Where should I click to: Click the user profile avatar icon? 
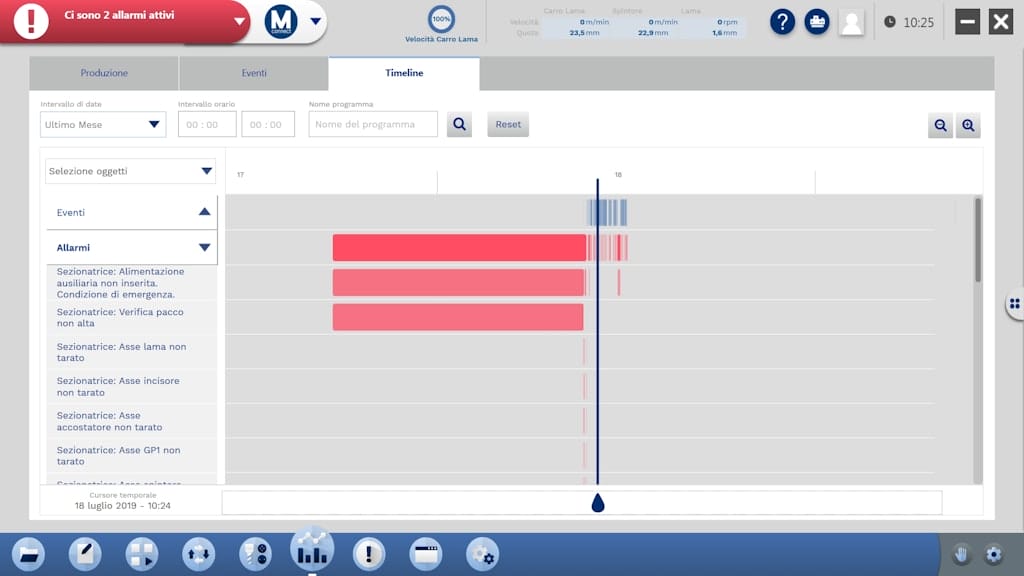pos(851,22)
